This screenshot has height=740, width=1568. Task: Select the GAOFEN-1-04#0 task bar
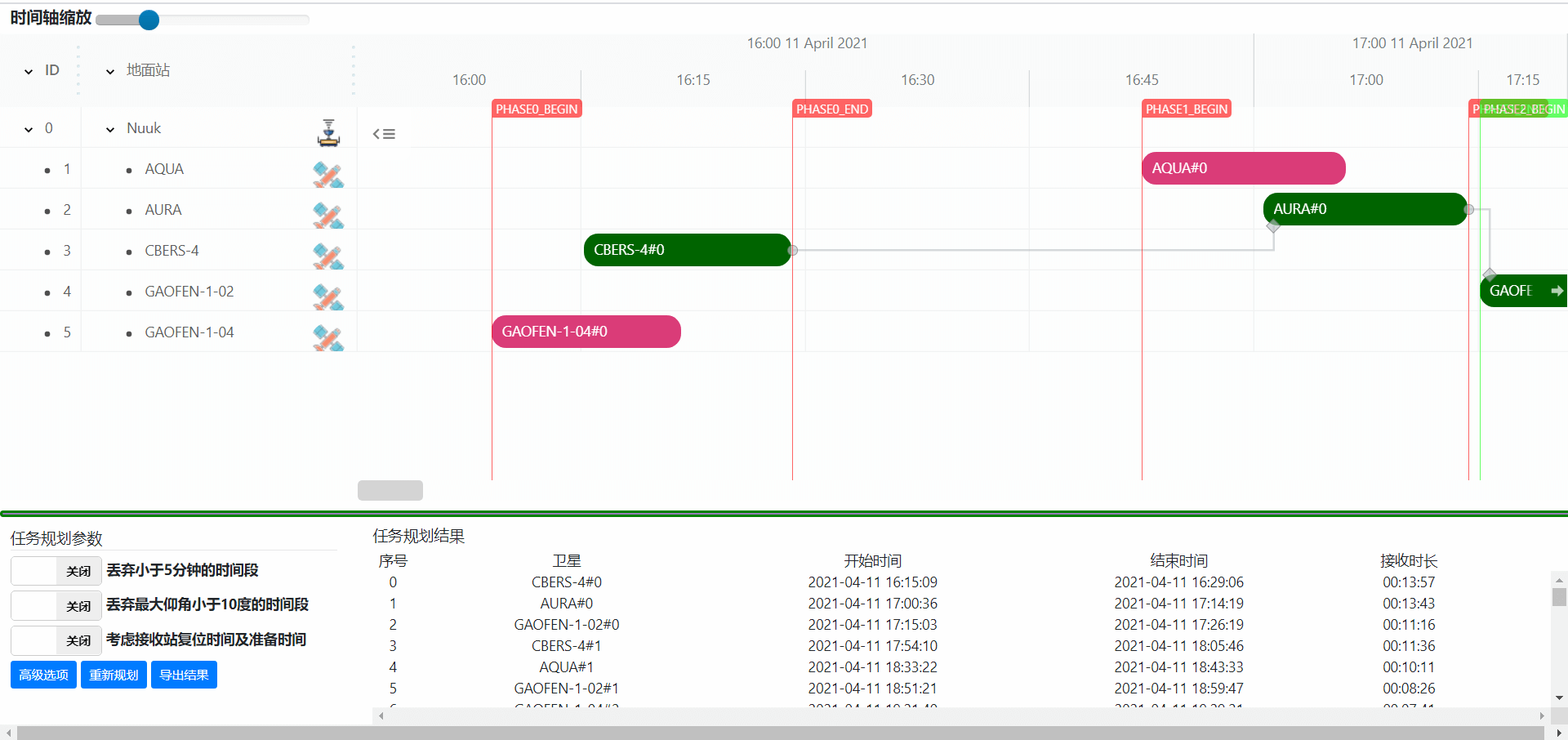[x=586, y=332]
